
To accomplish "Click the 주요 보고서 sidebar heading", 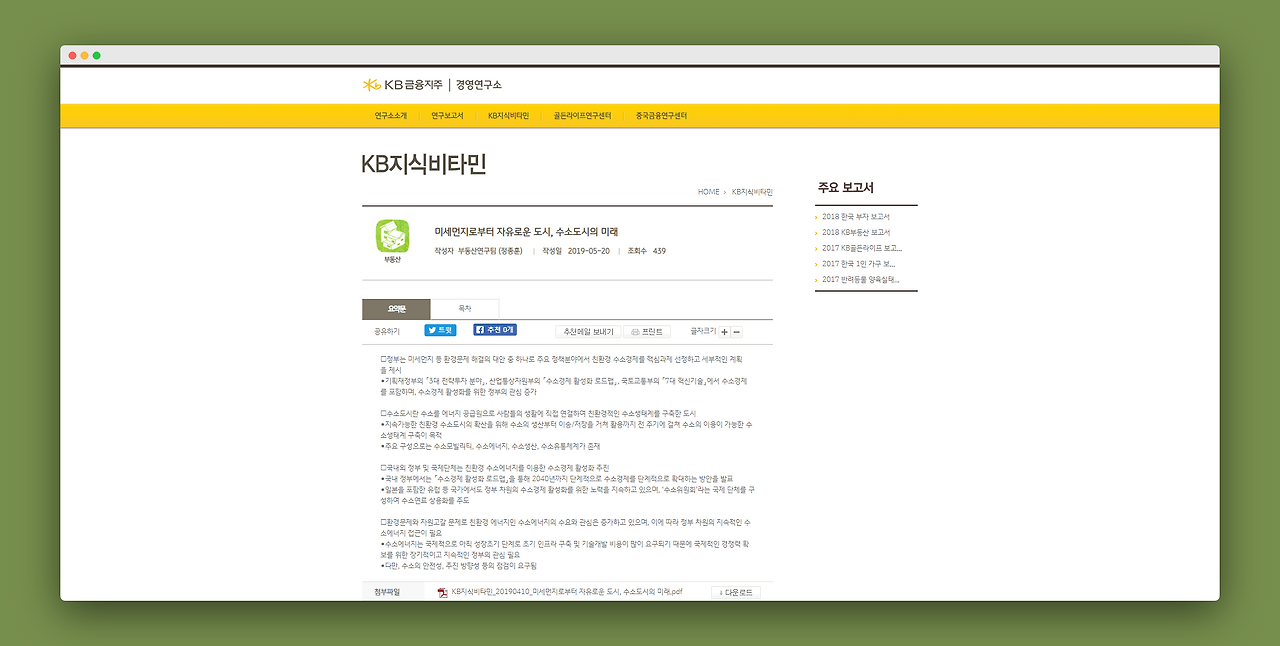I will tap(846, 187).
